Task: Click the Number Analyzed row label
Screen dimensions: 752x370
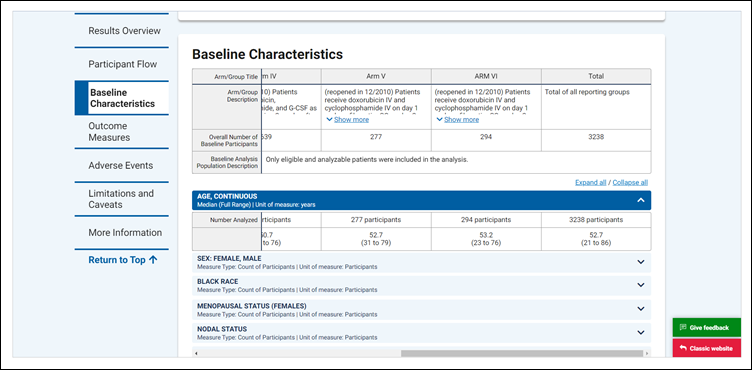Action: pyautogui.click(x=234, y=220)
